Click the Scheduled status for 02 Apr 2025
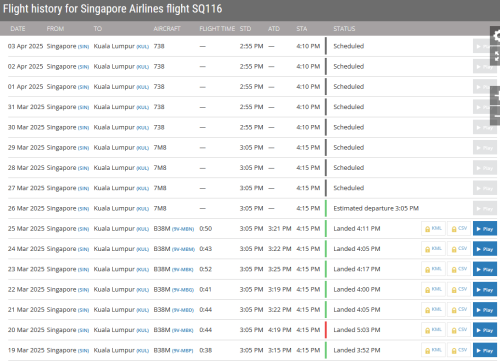Screen dimensions: 500x361 [x=349, y=66]
